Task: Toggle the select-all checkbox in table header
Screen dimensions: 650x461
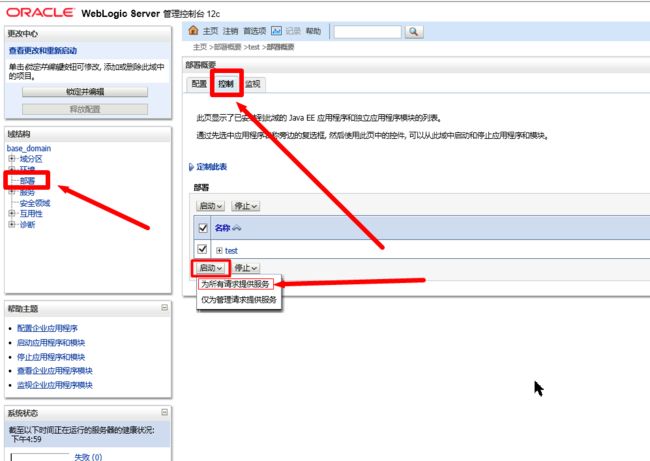Action: click(203, 228)
